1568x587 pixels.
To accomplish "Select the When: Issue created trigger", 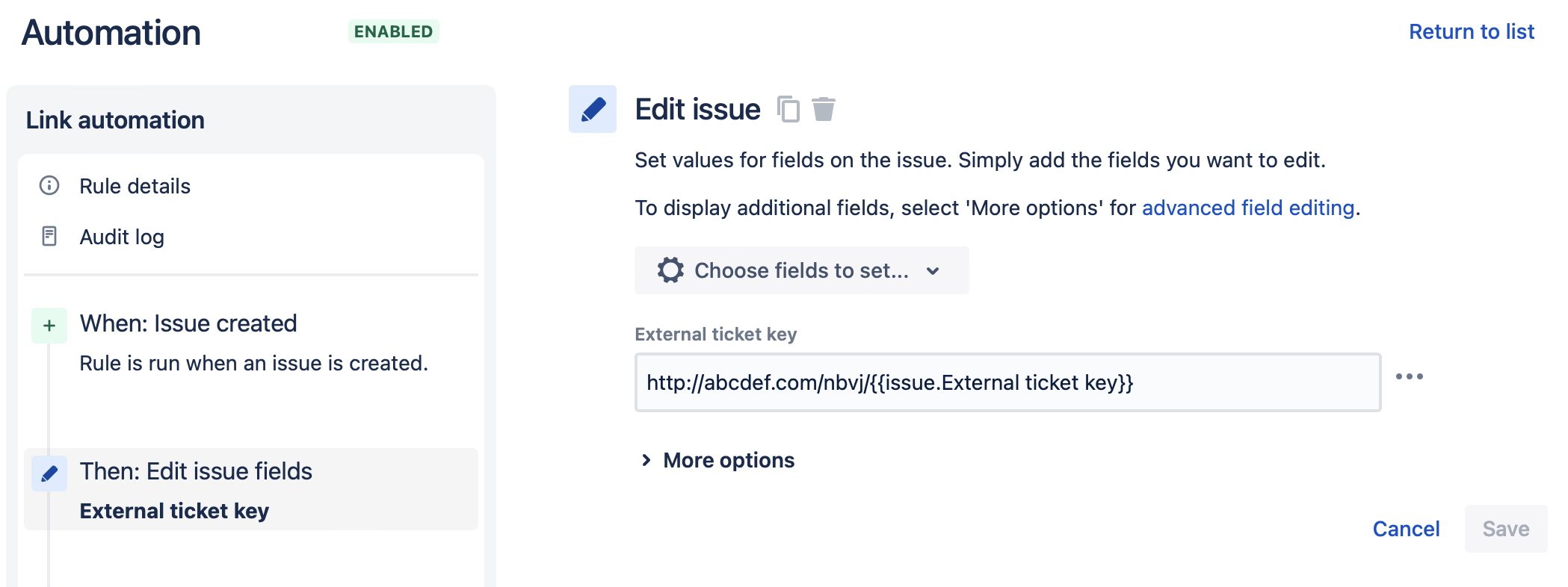I will tap(187, 323).
